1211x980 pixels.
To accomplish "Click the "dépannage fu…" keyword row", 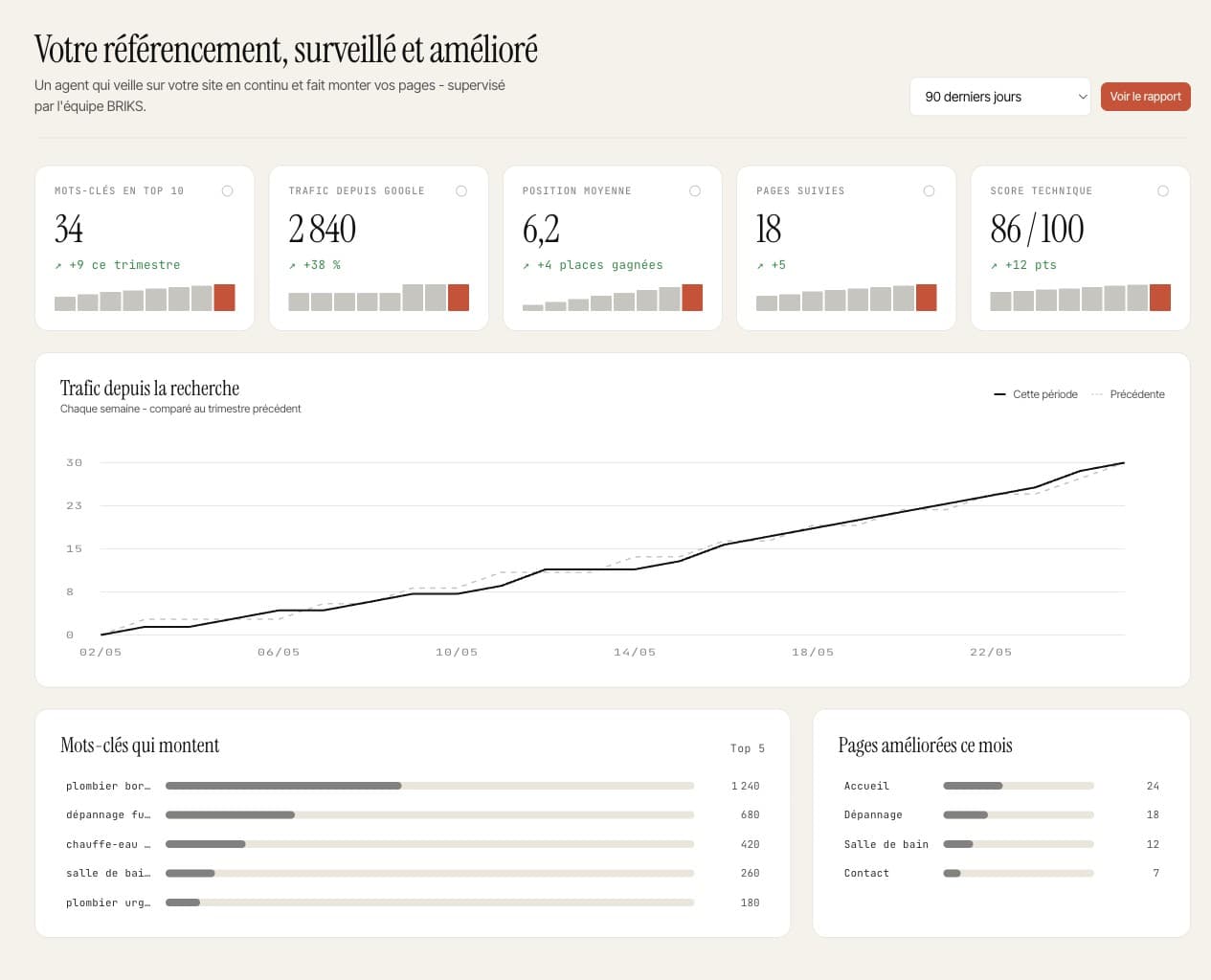I will [x=413, y=815].
